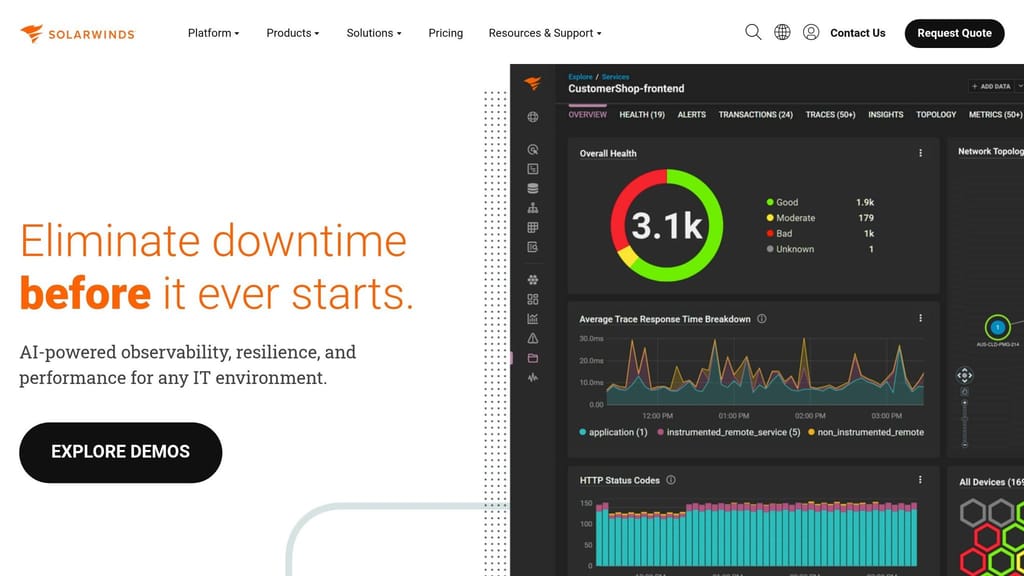
Task: Open the Average Trace Response panel kebab menu
Action: click(x=920, y=318)
